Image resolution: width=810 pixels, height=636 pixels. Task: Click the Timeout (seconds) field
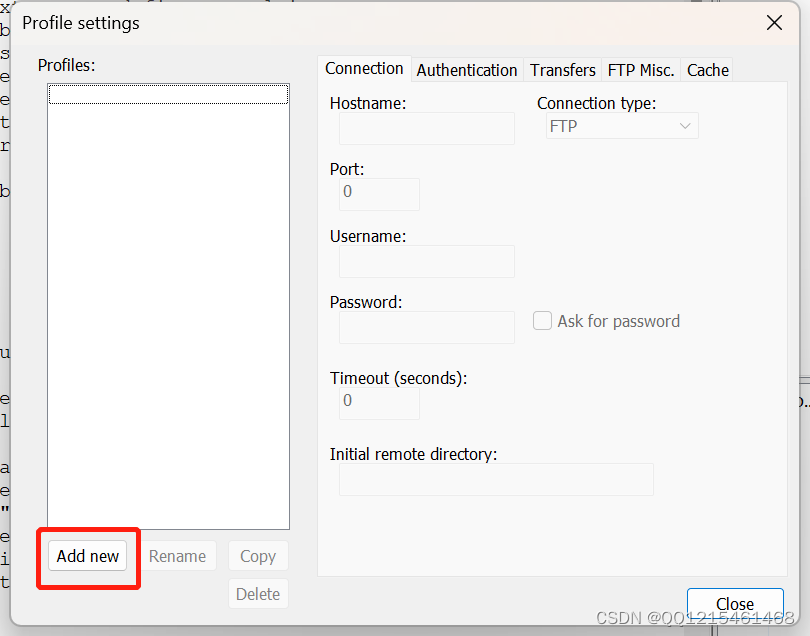[x=379, y=404]
